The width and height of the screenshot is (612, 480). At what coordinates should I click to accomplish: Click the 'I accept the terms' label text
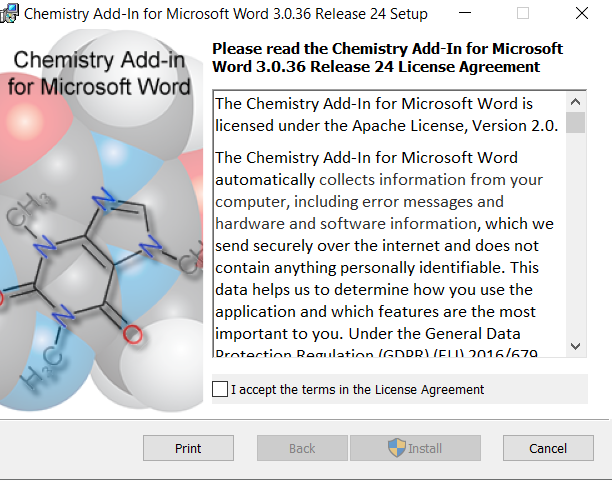click(x=357, y=389)
